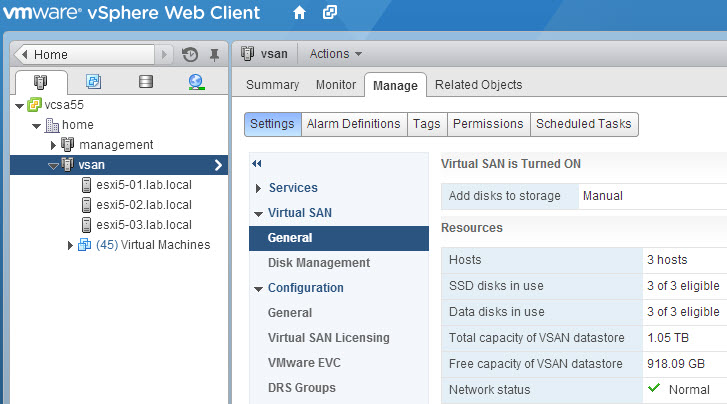This screenshot has height=404, width=727.
Task: Pin the navigator with the pushpin icon
Action: click(x=214, y=55)
